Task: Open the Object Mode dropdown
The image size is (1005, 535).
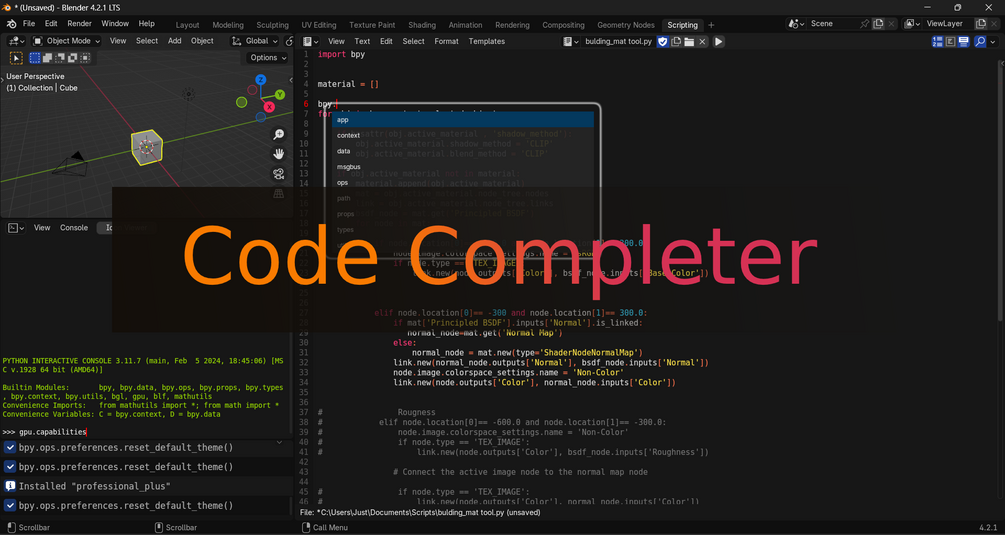Action: tap(67, 41)
